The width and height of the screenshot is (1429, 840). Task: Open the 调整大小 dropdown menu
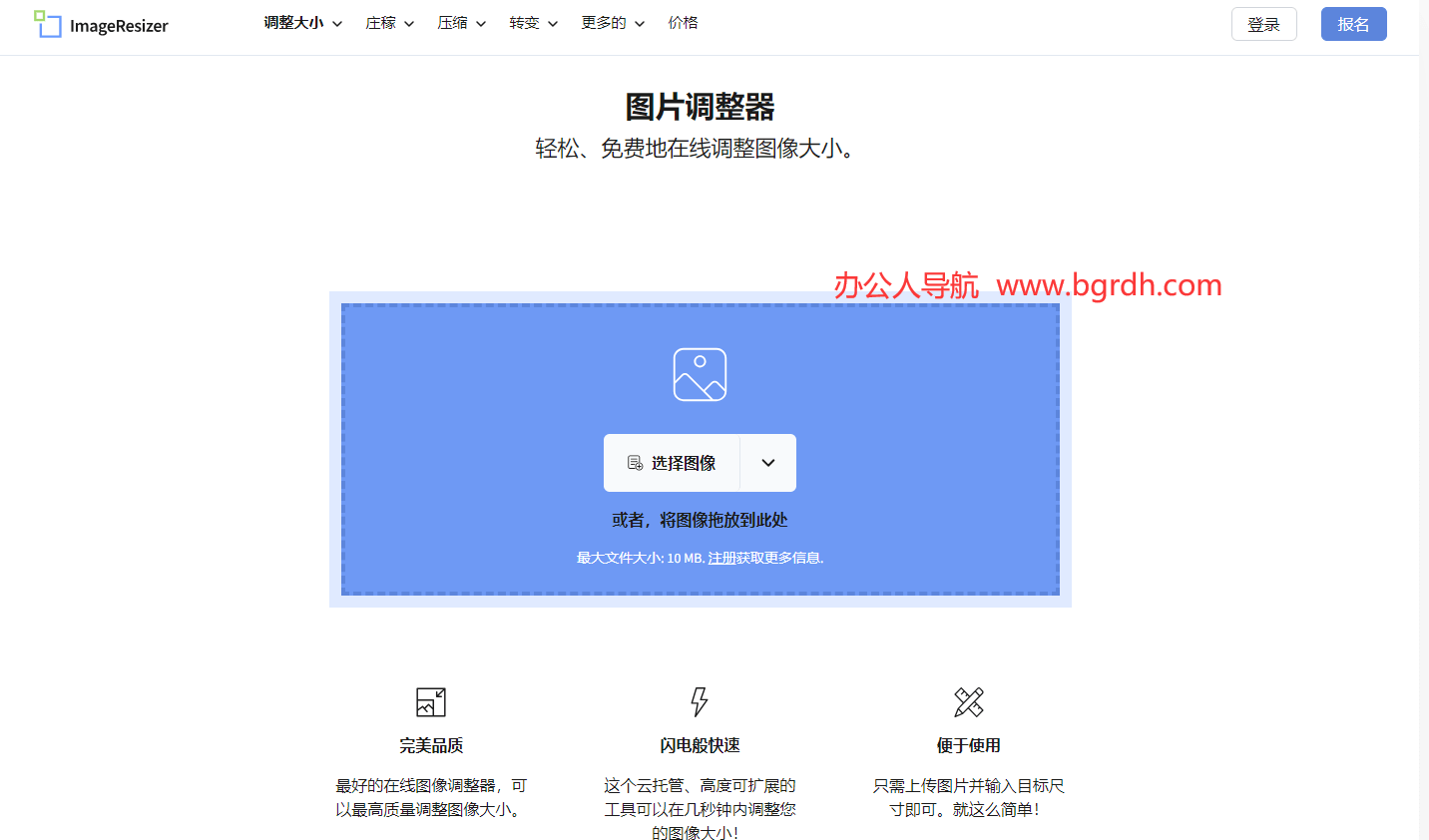pos(293,22)
